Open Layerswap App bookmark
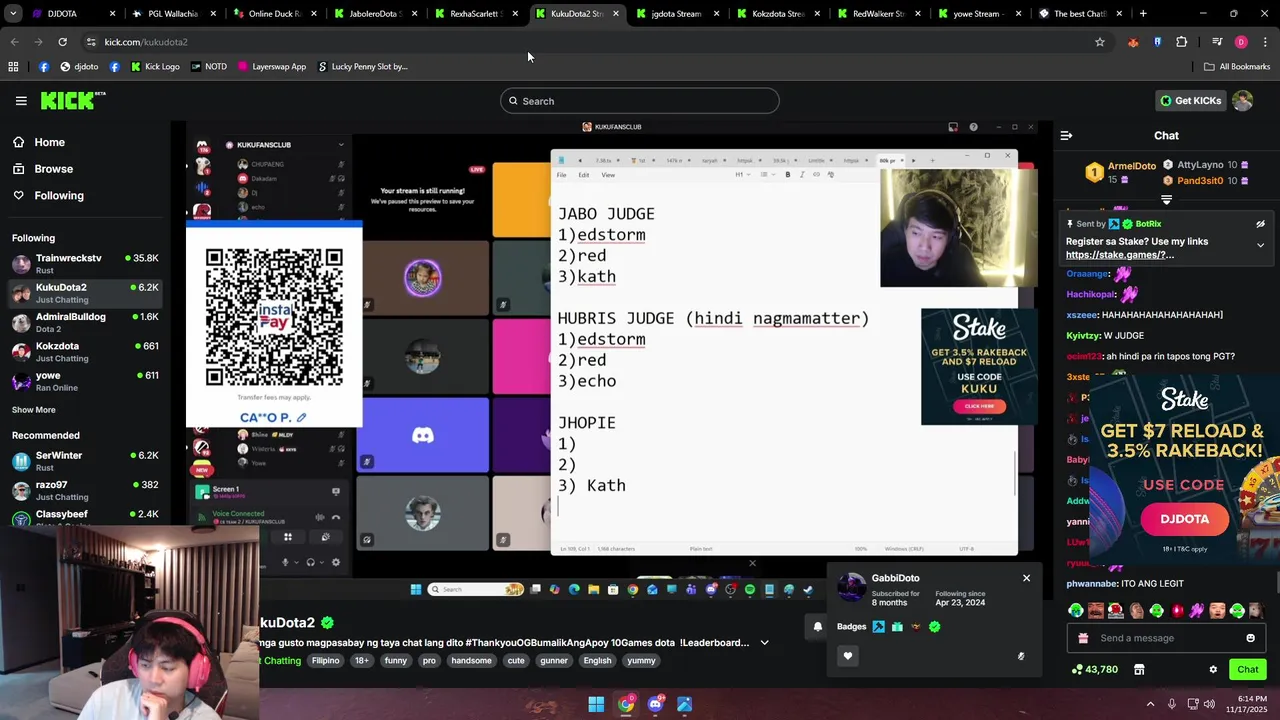The image size is (1280, 720). click(271, 67)
